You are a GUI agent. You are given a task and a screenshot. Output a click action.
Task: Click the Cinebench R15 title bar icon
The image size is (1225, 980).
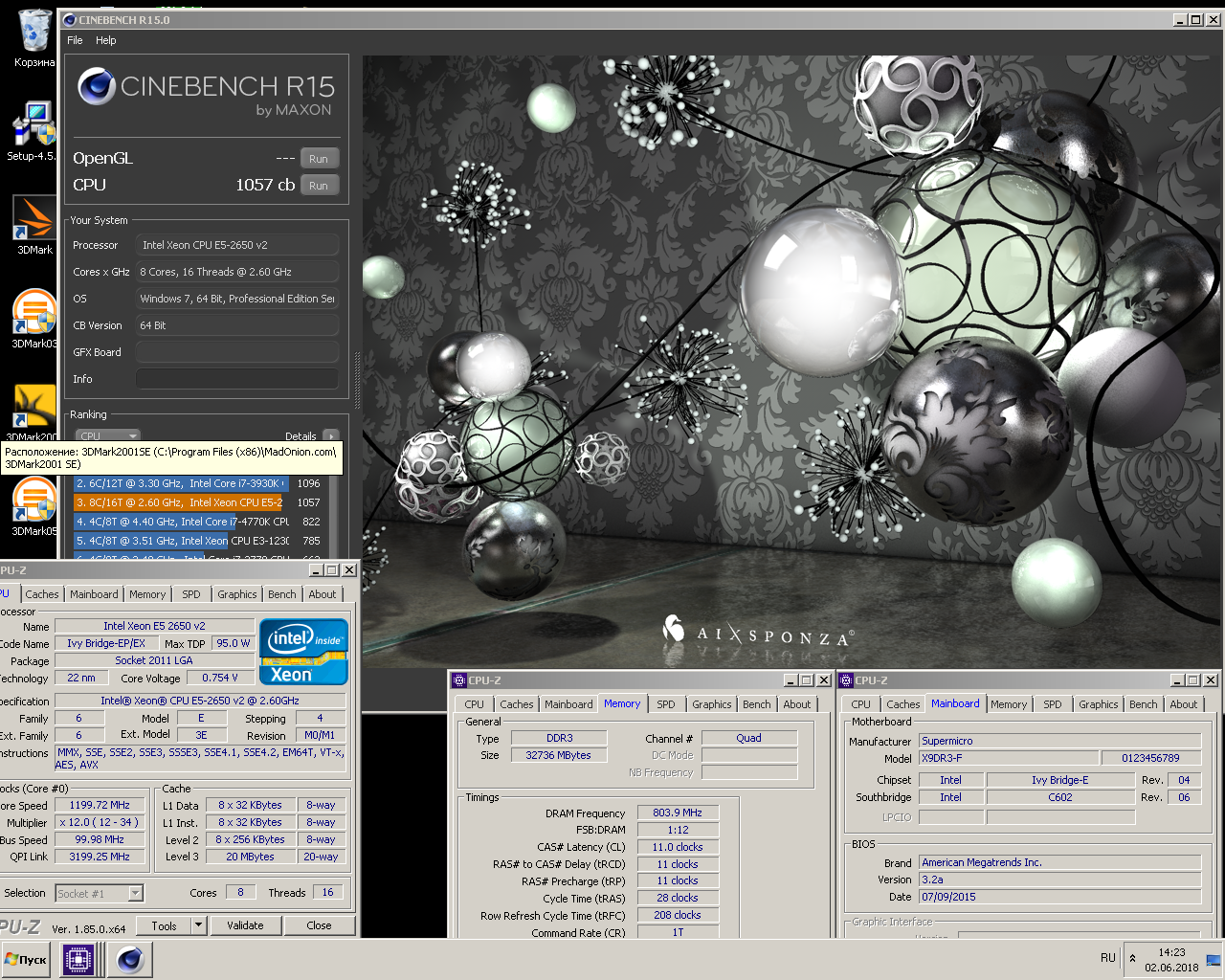69,19
